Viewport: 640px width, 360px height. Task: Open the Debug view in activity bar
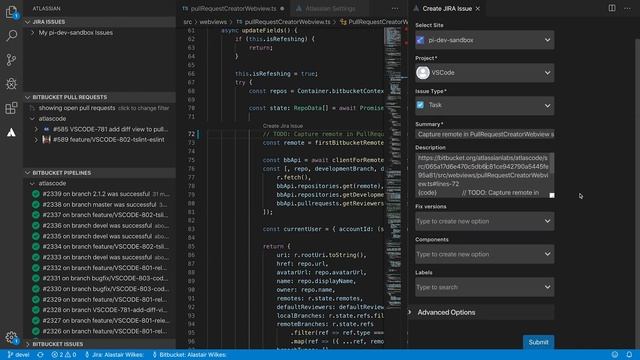pos(11,84)
